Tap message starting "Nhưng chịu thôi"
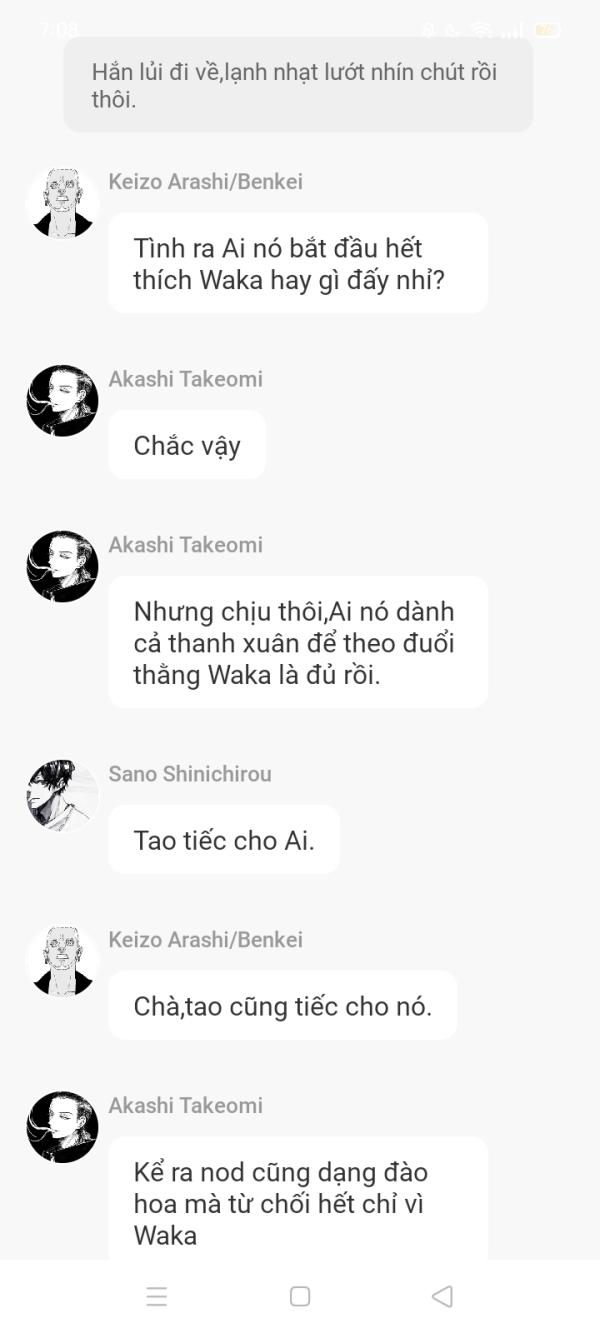 pos(298,642)
